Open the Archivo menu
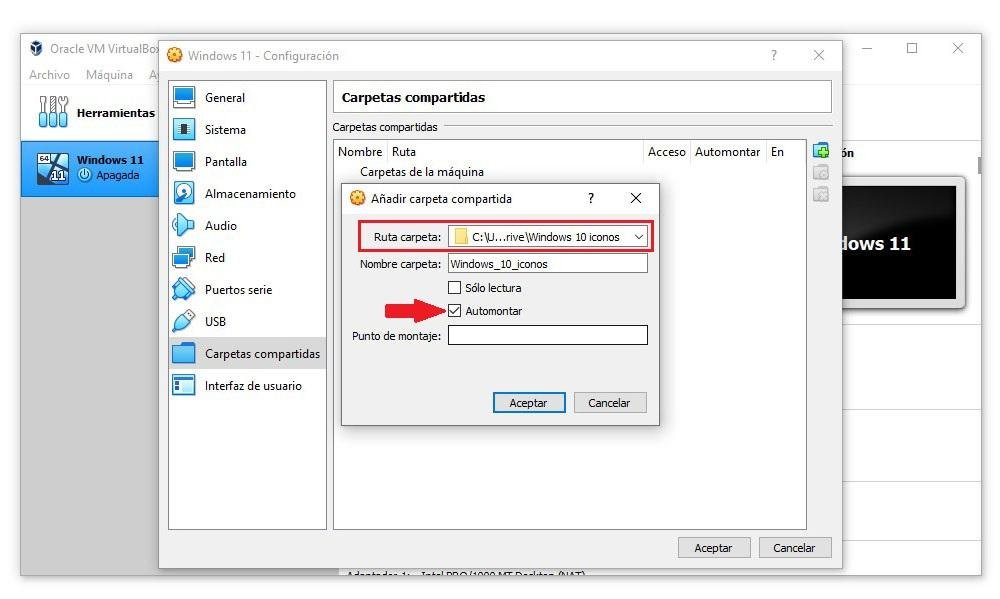Image resolution: width=1000 pixels, height=599 pixels. pos(49,75)
